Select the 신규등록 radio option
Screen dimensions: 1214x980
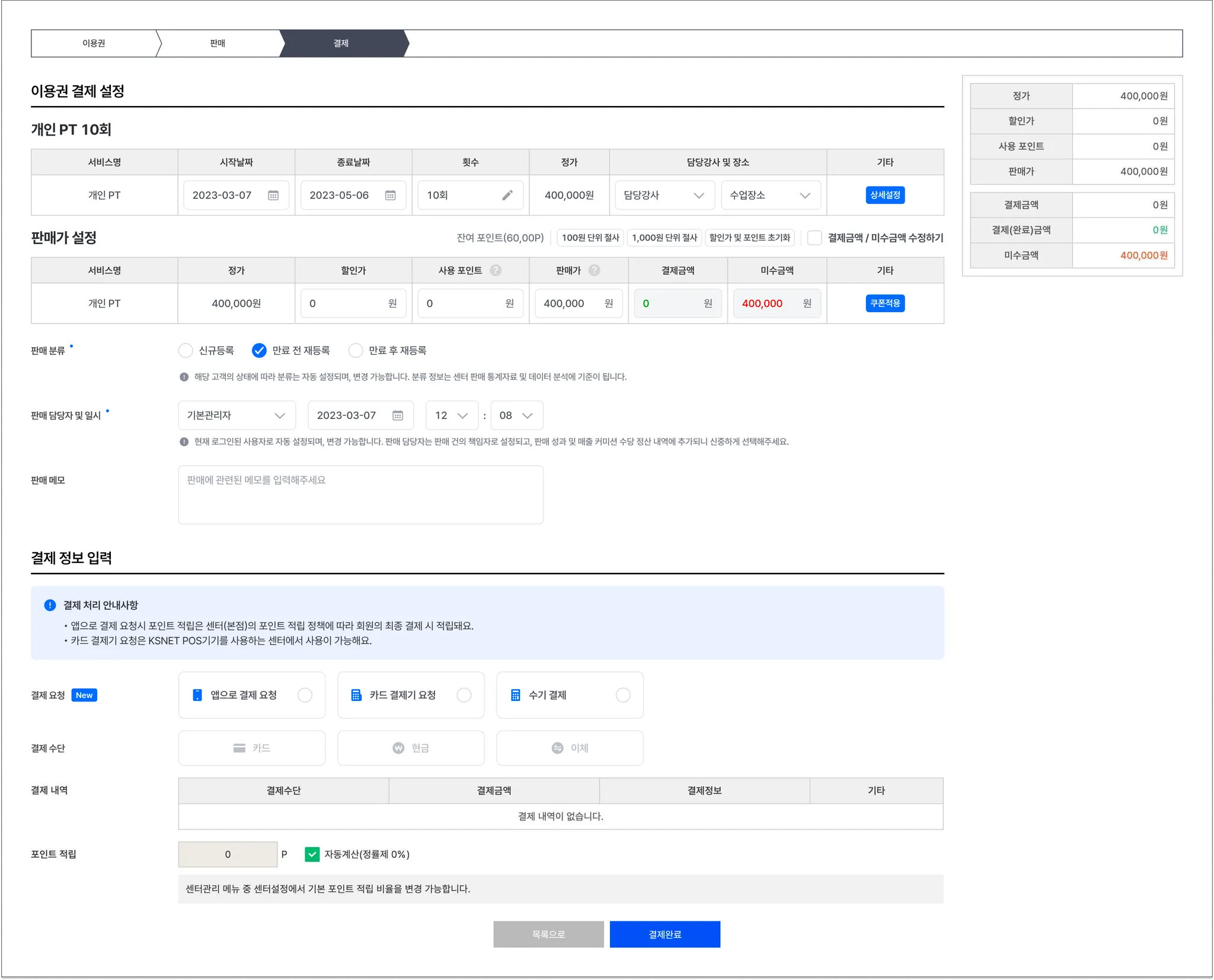point(186,351)
